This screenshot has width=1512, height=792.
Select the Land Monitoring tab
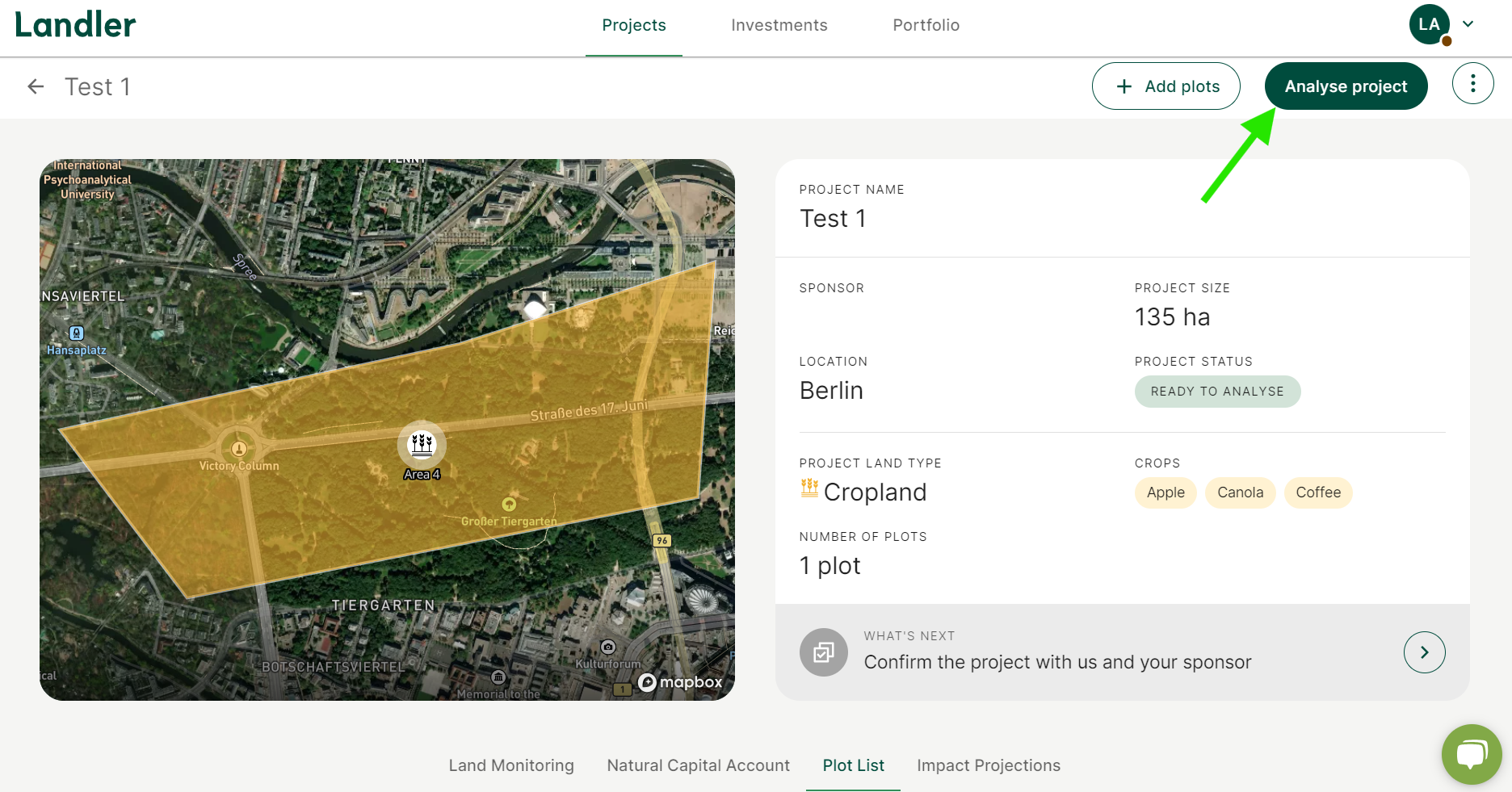coord(511,765)
